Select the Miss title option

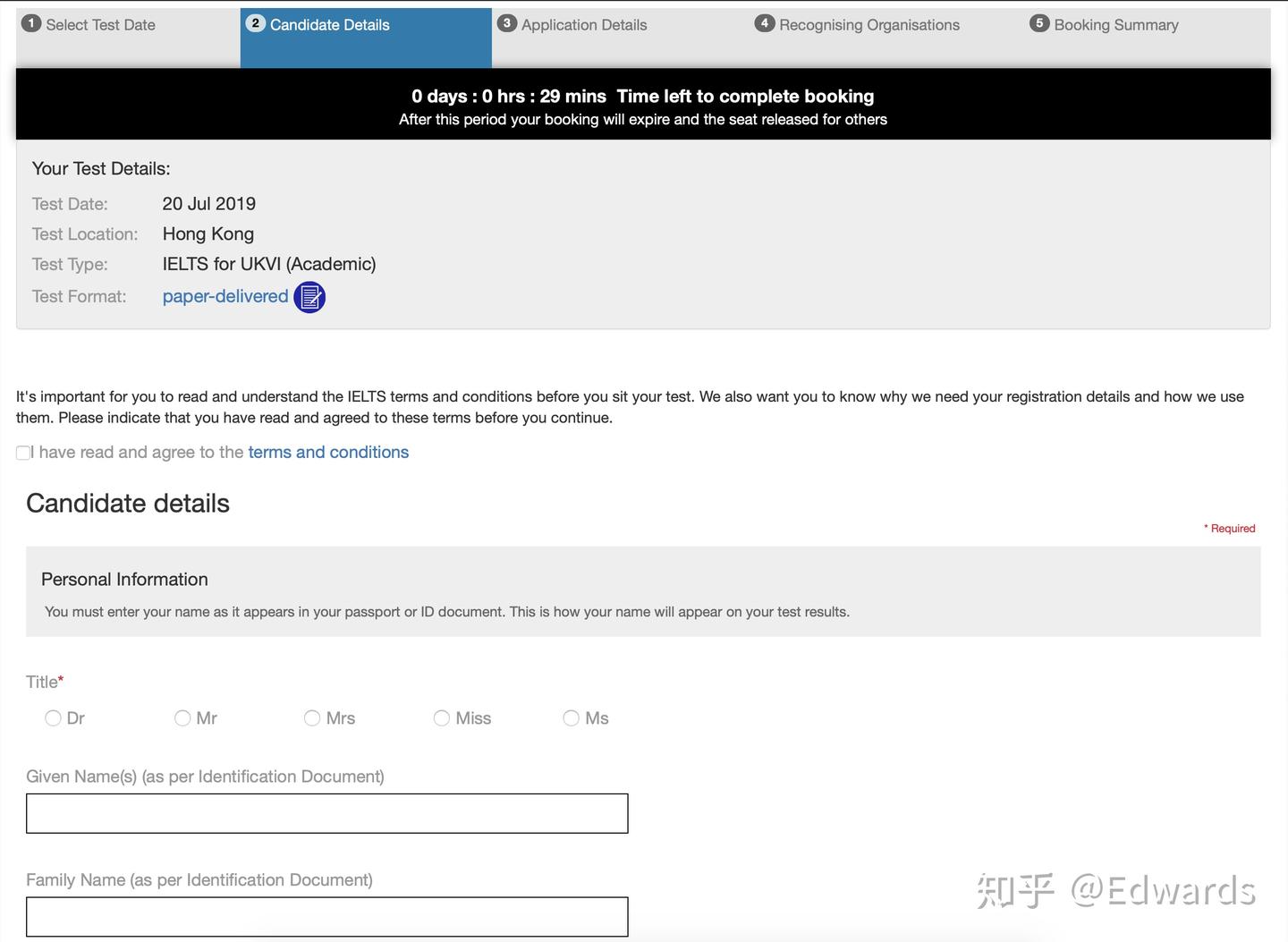pos(441,717)
